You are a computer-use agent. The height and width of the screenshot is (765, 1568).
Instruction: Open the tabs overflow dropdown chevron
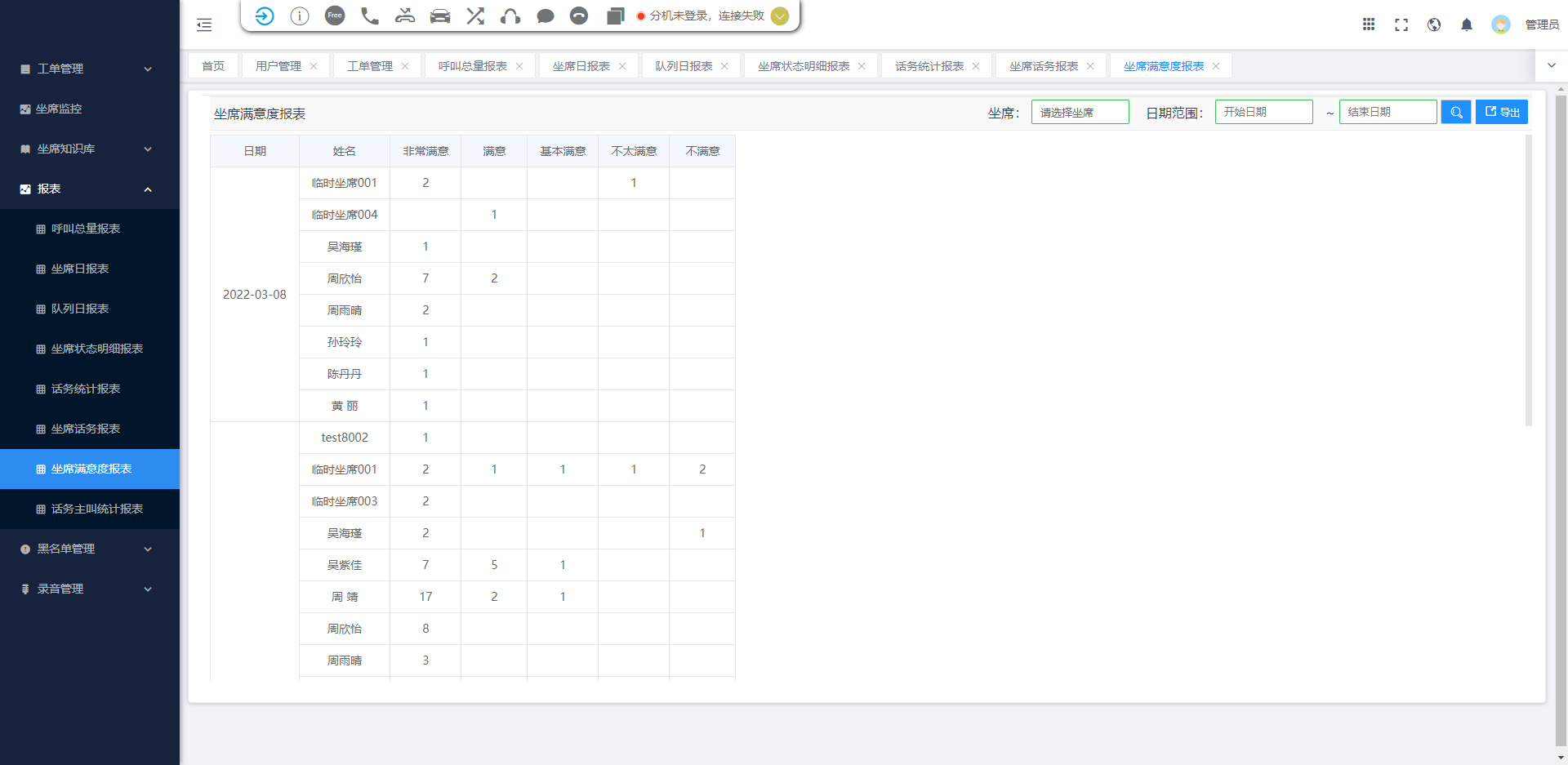[x=1552, y=65]
